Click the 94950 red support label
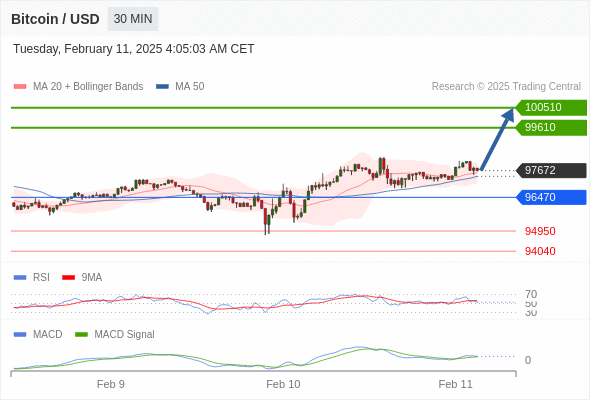Viewport: 590px width, 400px height. pos(540,231)
